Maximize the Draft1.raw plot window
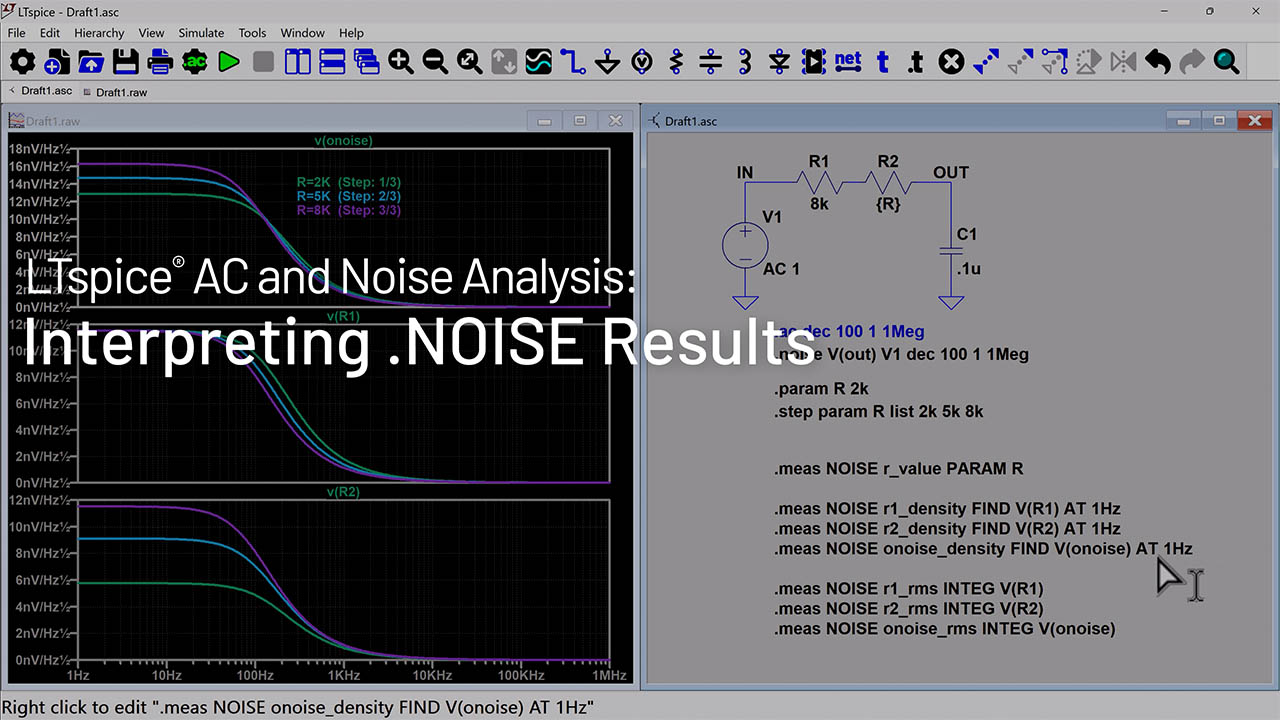 580,121
